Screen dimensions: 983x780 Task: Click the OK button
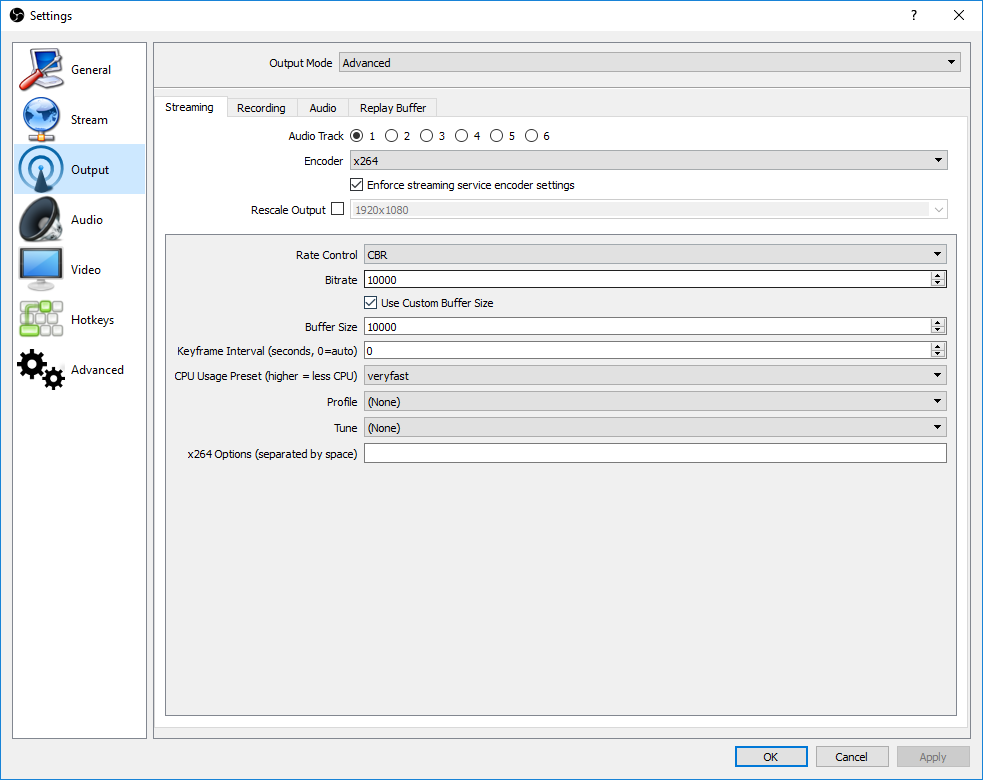coord(770,757)
